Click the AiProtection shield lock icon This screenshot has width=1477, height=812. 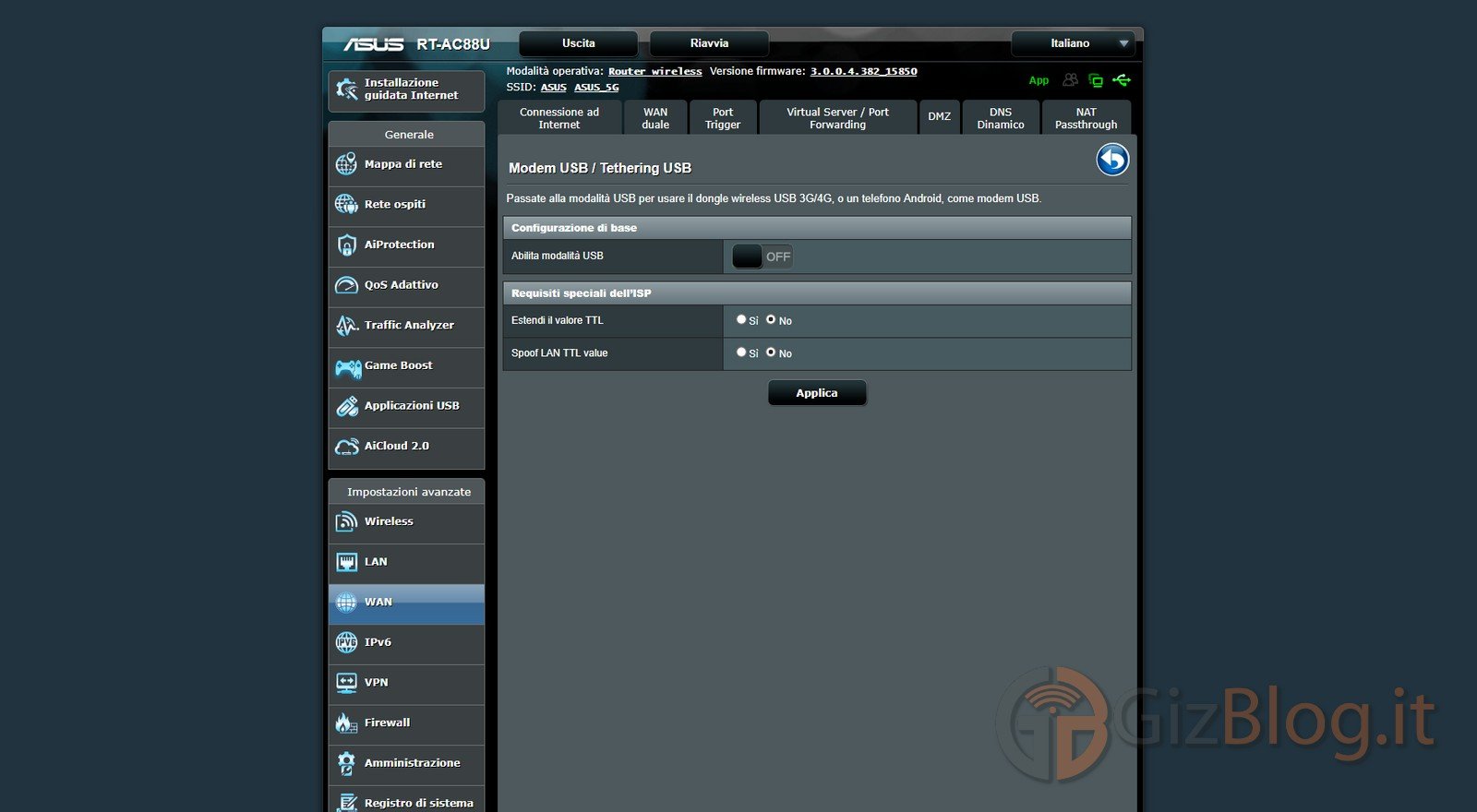pos(346,245)
